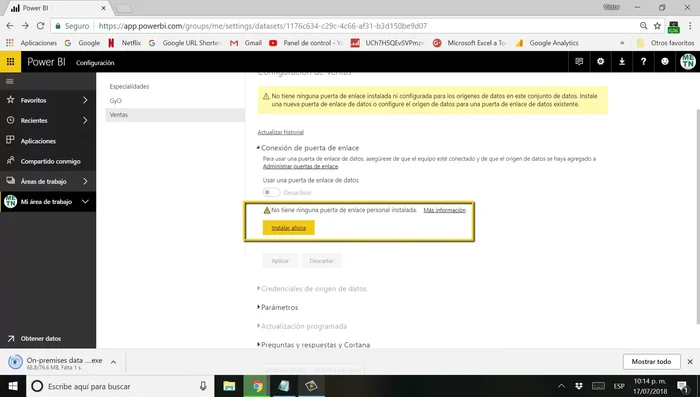Open the Dropbox tray icon
Viewport: 700px width, 397px height.
[x=579, y=386]
